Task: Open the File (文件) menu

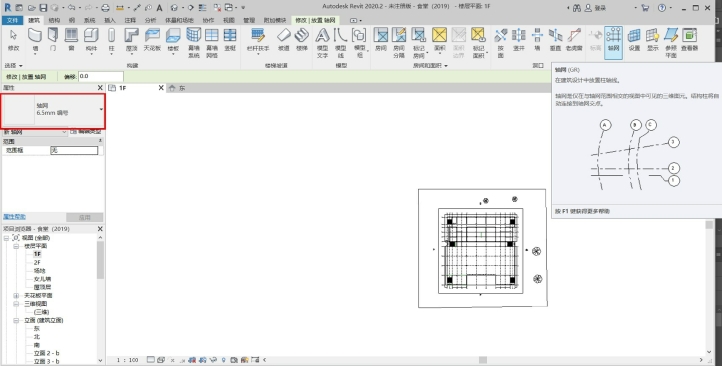Action: pos(12,20)
